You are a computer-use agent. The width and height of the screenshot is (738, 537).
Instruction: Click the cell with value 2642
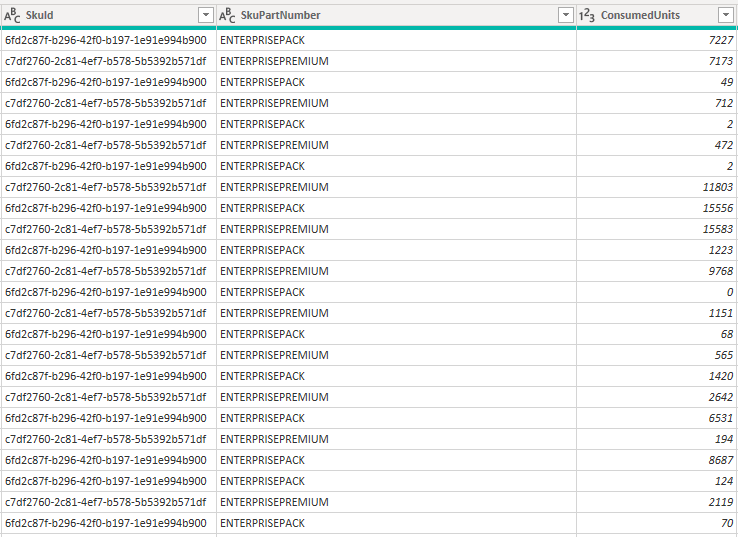click(657, 397)
